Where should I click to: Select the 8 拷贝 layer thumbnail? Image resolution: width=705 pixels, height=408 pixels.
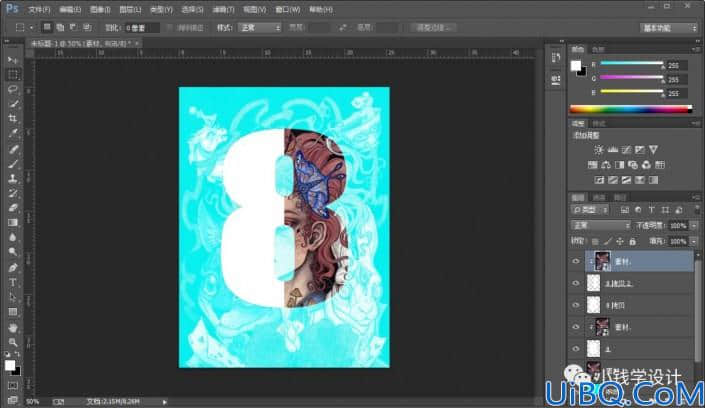click(593, 305)
